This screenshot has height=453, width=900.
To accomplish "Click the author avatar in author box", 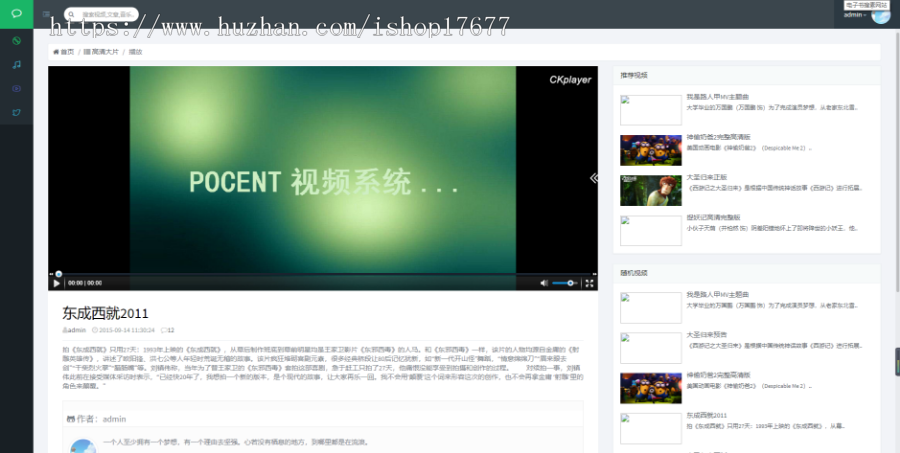I will [83, 446].
